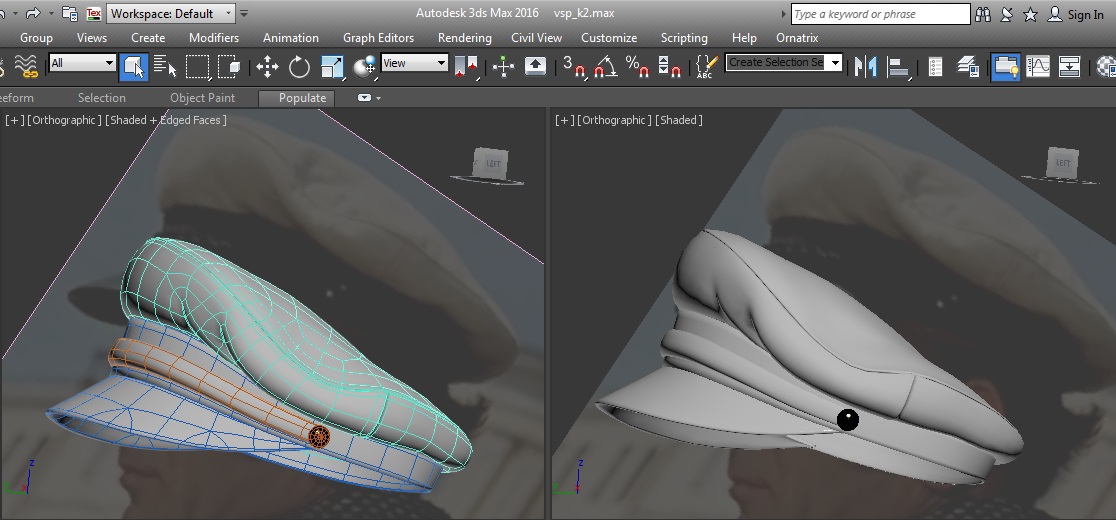Toggle 3D Snaps on
This screenshot has height=520, width=1116.
573,67
